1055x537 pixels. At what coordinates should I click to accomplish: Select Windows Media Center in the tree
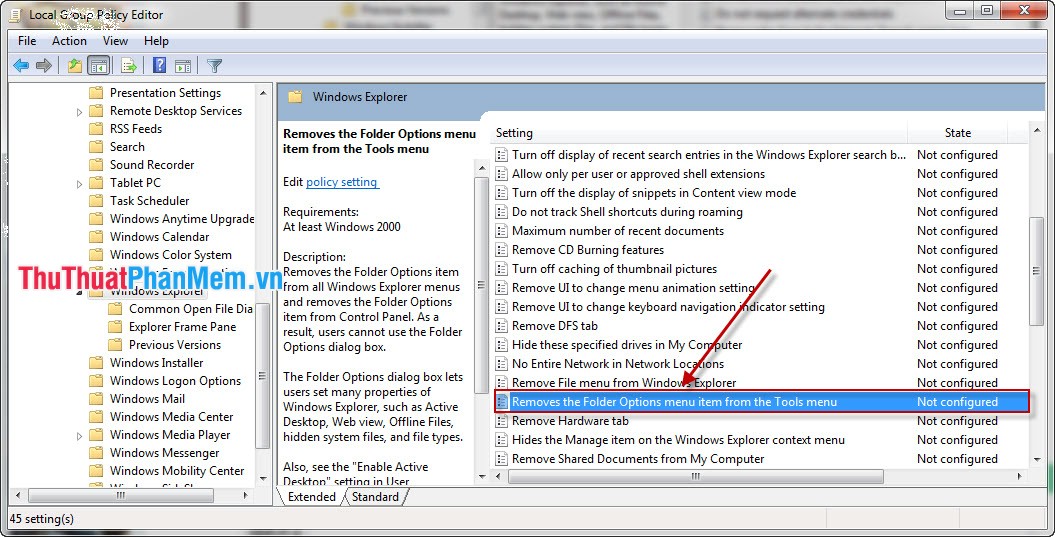pos(171,417)
